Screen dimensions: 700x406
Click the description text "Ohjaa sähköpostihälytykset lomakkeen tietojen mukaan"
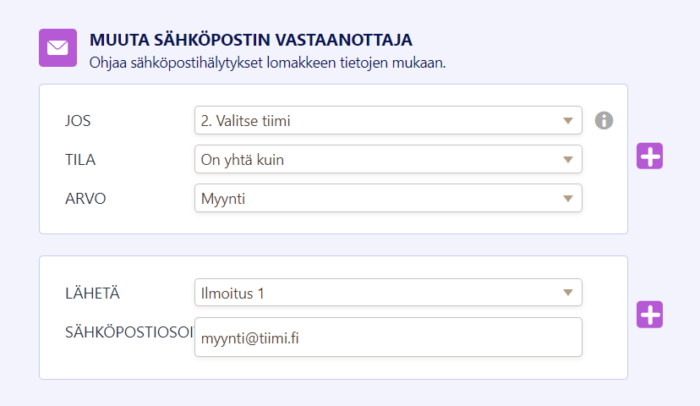pos(267,62)
